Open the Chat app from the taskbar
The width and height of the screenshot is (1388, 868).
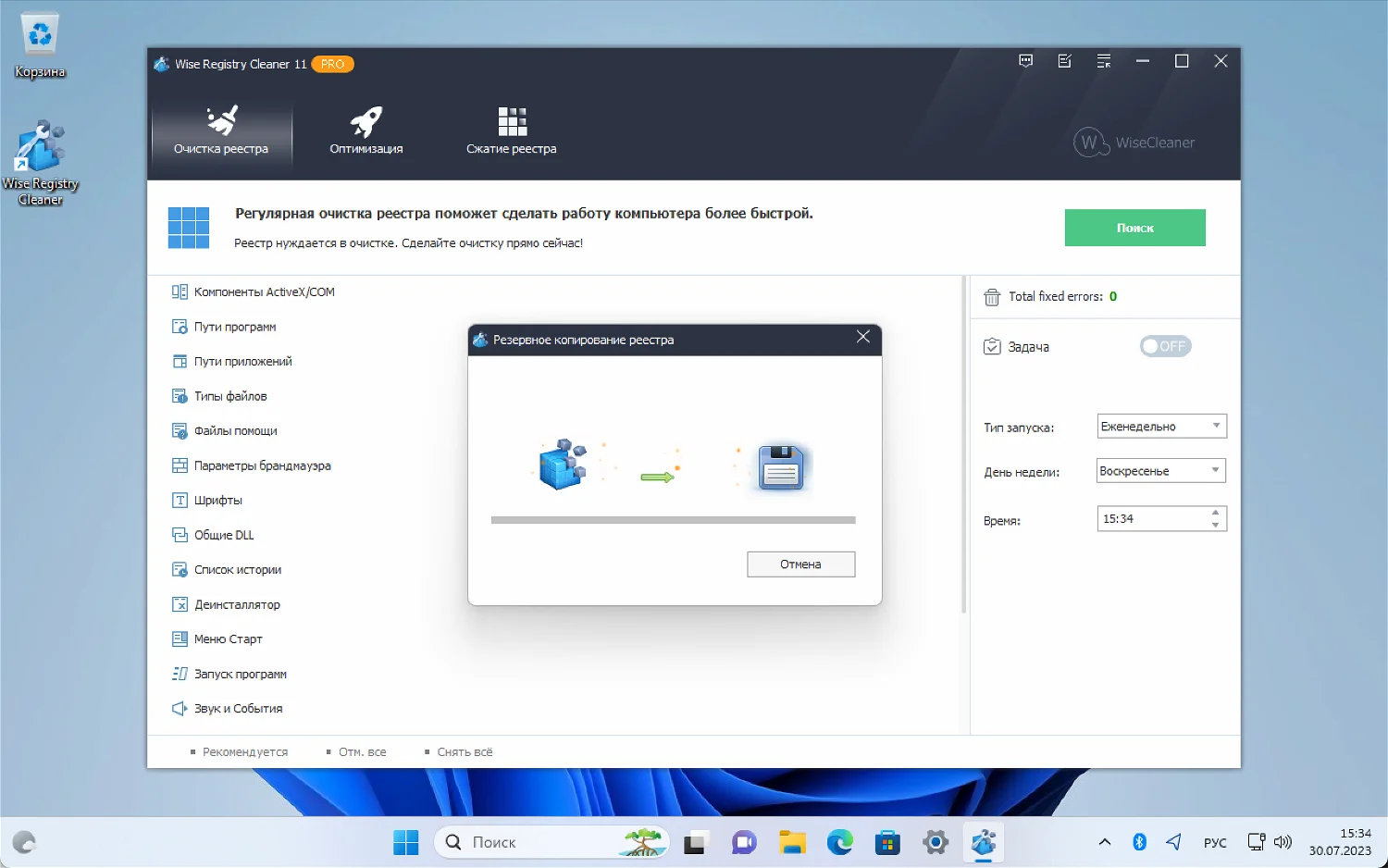[x=744, y=842]
